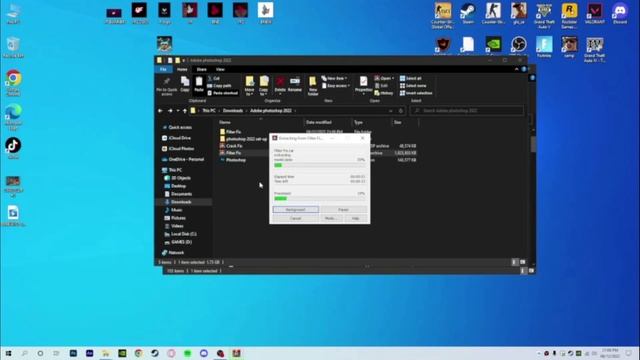Image resolution: width=640 pixels, height=360 pixels.
Task: Open the Steam desktop shortcut
Action: click(x=468, y=13)
